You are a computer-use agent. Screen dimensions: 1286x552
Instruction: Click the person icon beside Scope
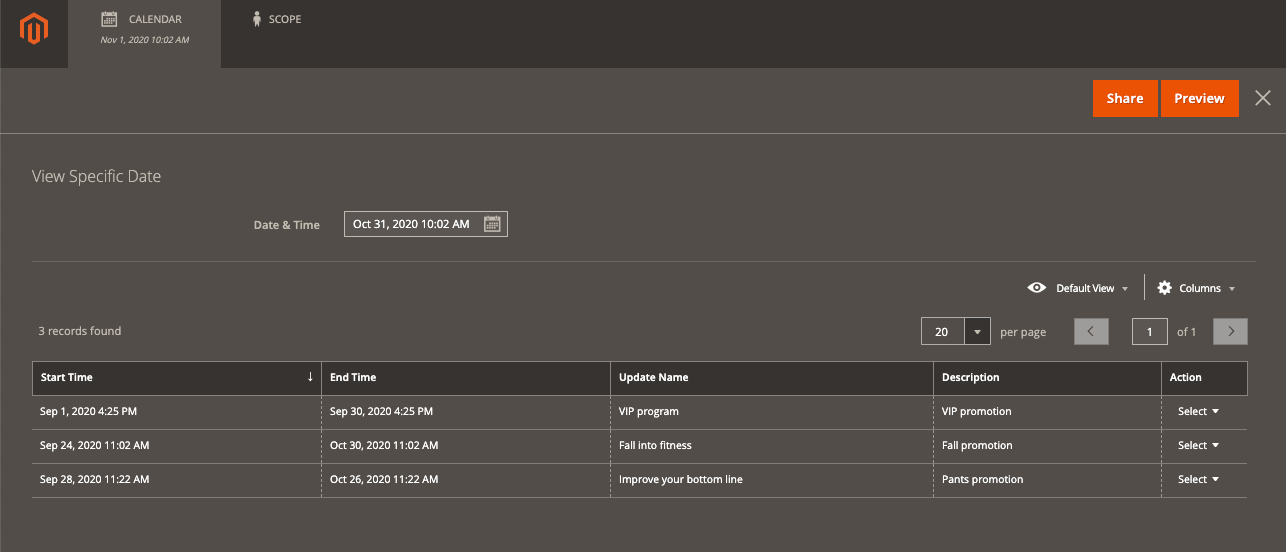click(257, 19)
